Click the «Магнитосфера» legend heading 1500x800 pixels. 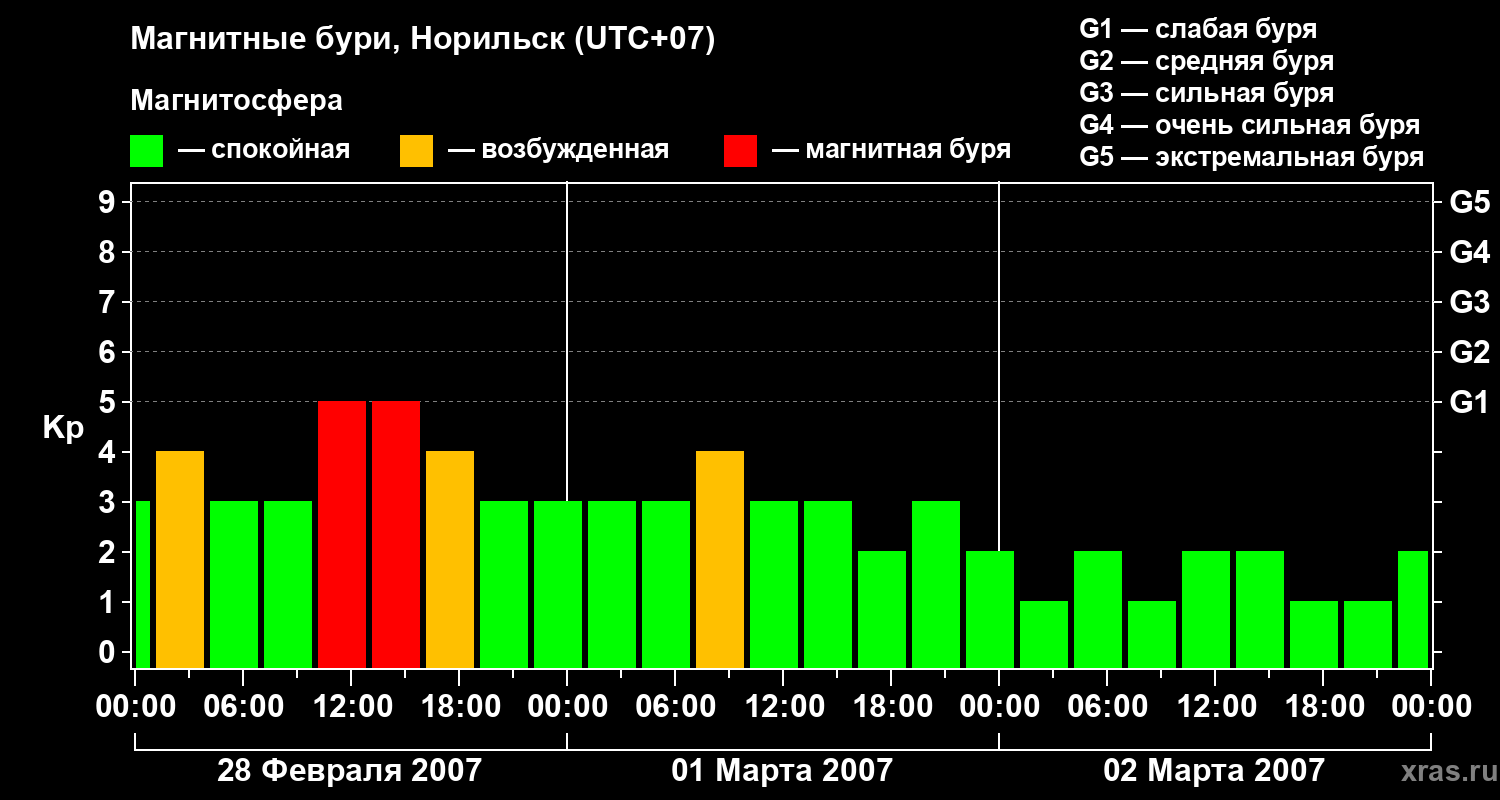236,101
